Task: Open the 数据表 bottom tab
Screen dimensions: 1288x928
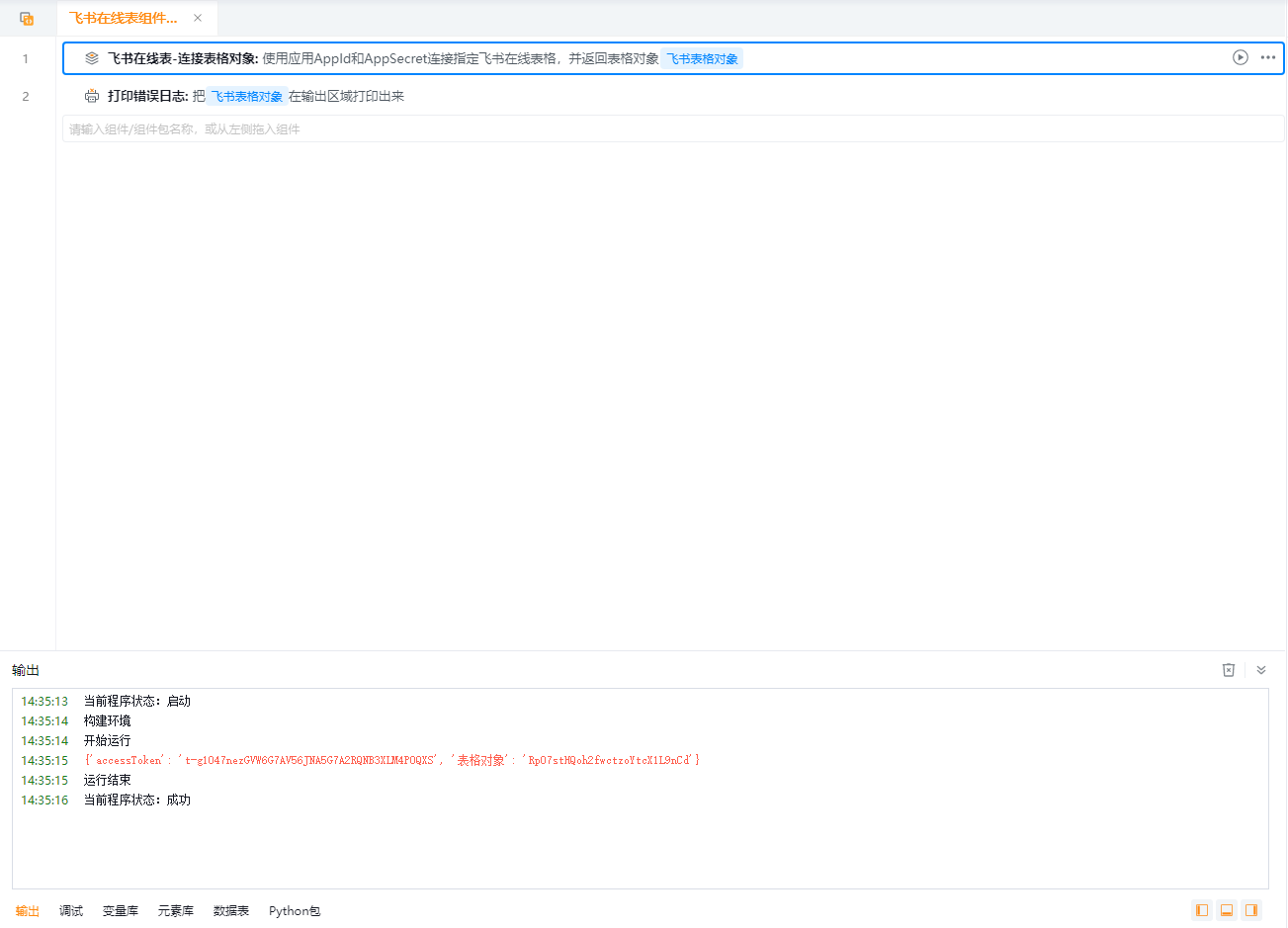Action: [231, 911]
